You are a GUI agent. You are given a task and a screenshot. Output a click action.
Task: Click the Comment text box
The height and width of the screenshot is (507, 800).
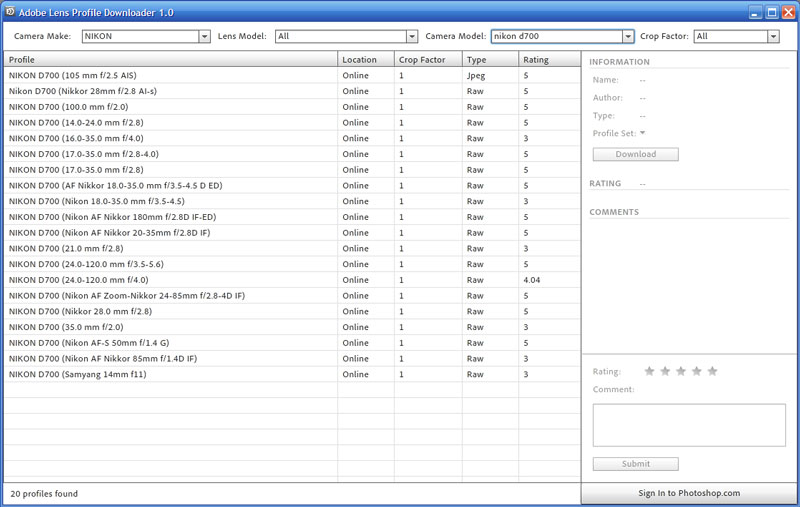[689, 425]
